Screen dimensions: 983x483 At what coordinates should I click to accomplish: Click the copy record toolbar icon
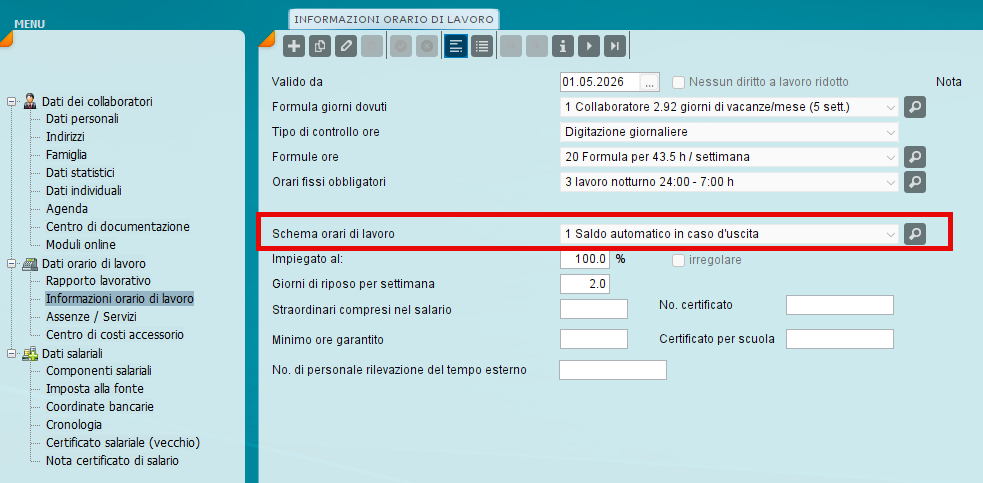[320, 46]
